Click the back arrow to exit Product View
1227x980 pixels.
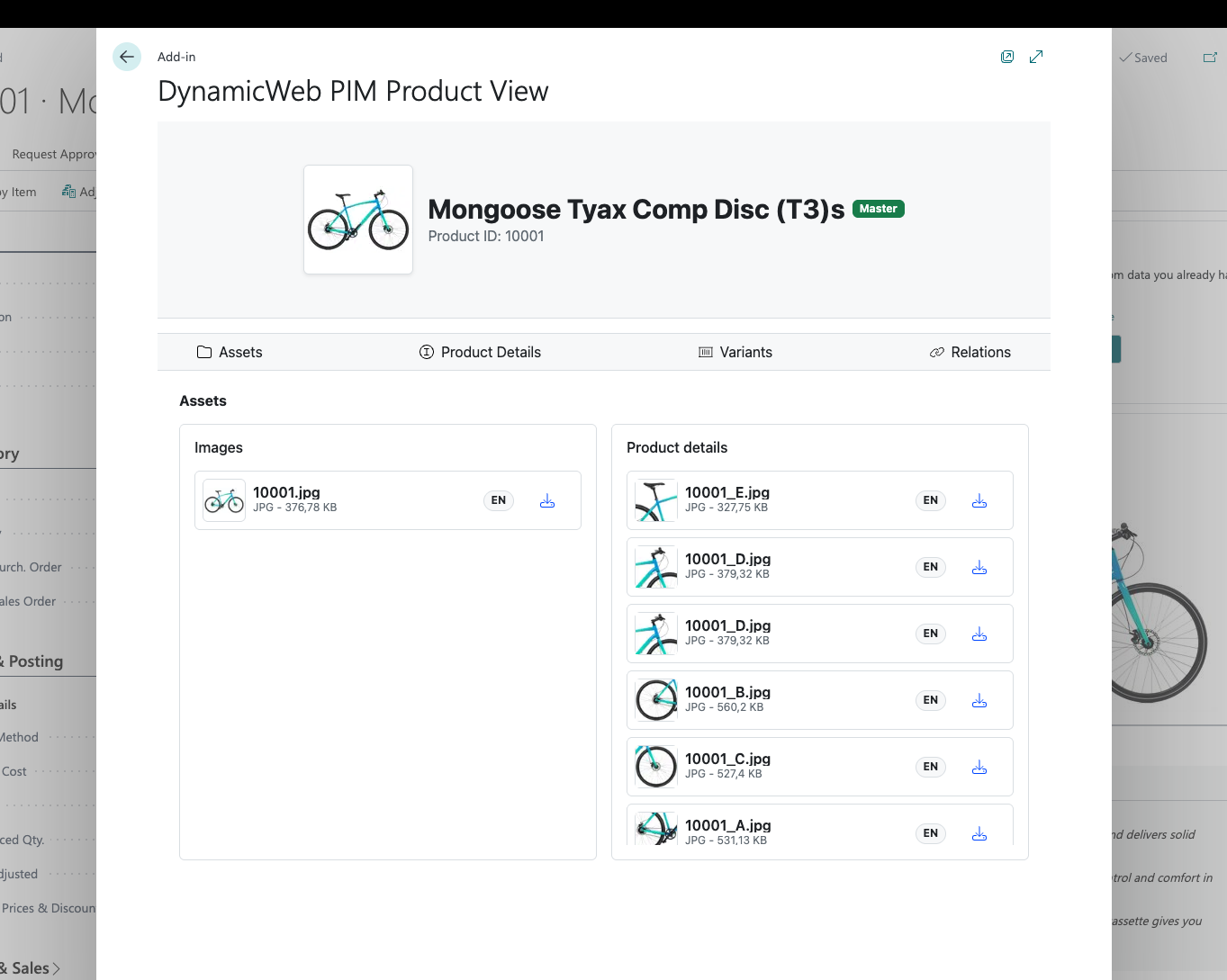point(126,57)
